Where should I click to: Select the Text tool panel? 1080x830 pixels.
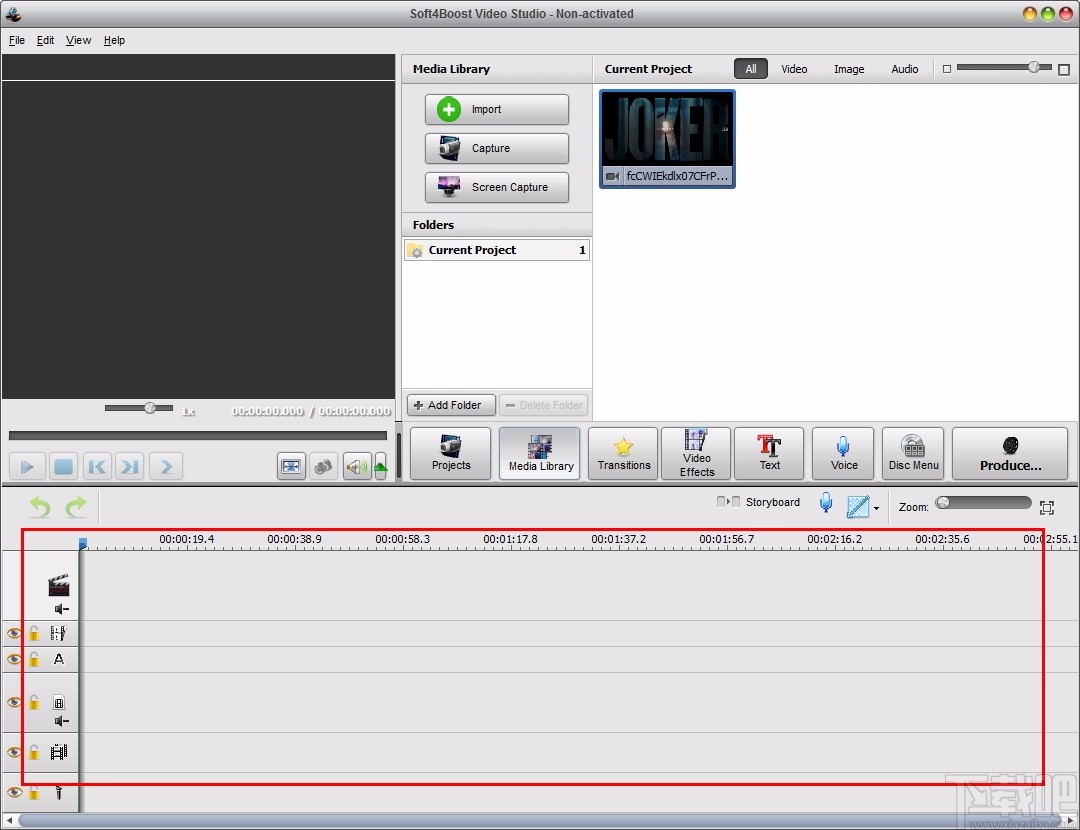click(769, 453)
